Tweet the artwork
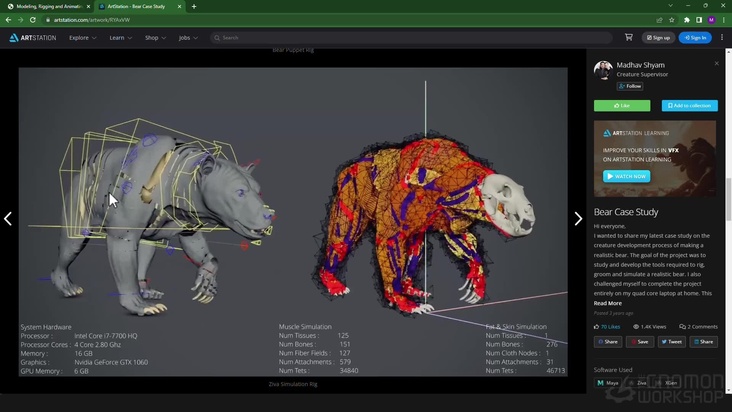This screenshot has width=732, height=412. pos(671,342)
